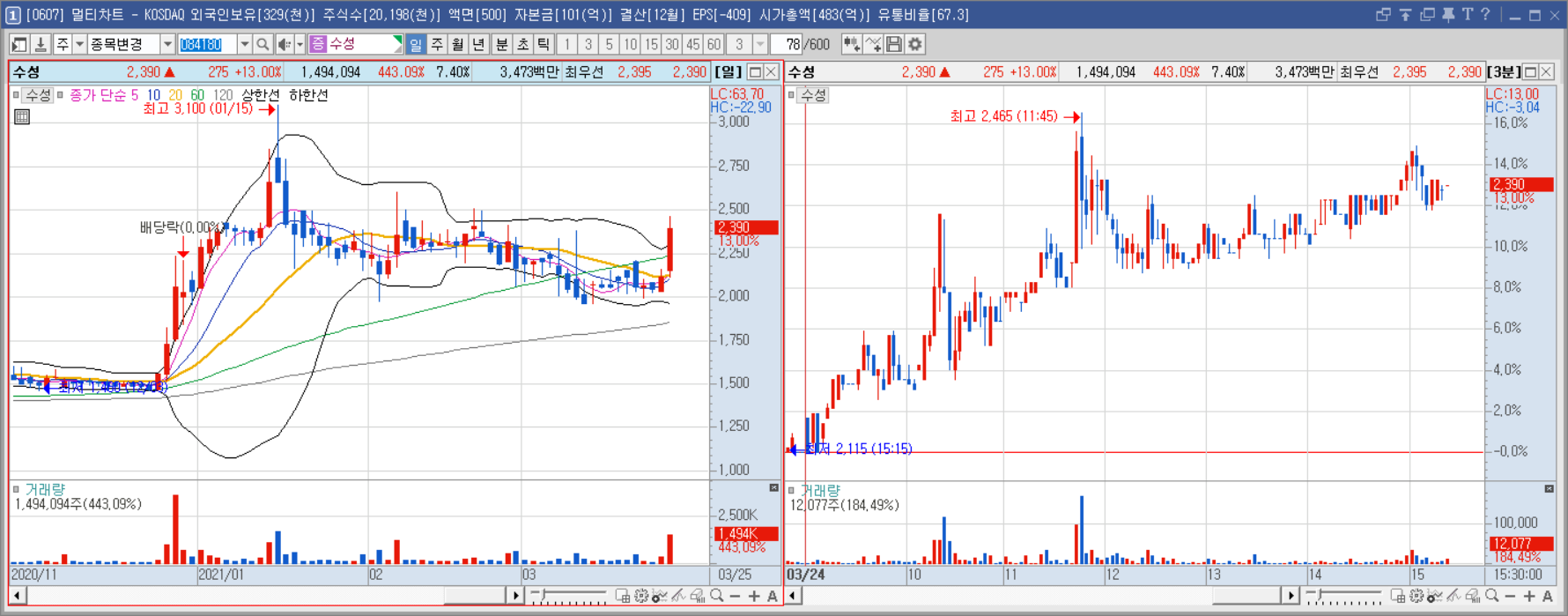
Task: Click the linked windows icon in title bar
Action: pyautogui.click(x=1383, y=15)
